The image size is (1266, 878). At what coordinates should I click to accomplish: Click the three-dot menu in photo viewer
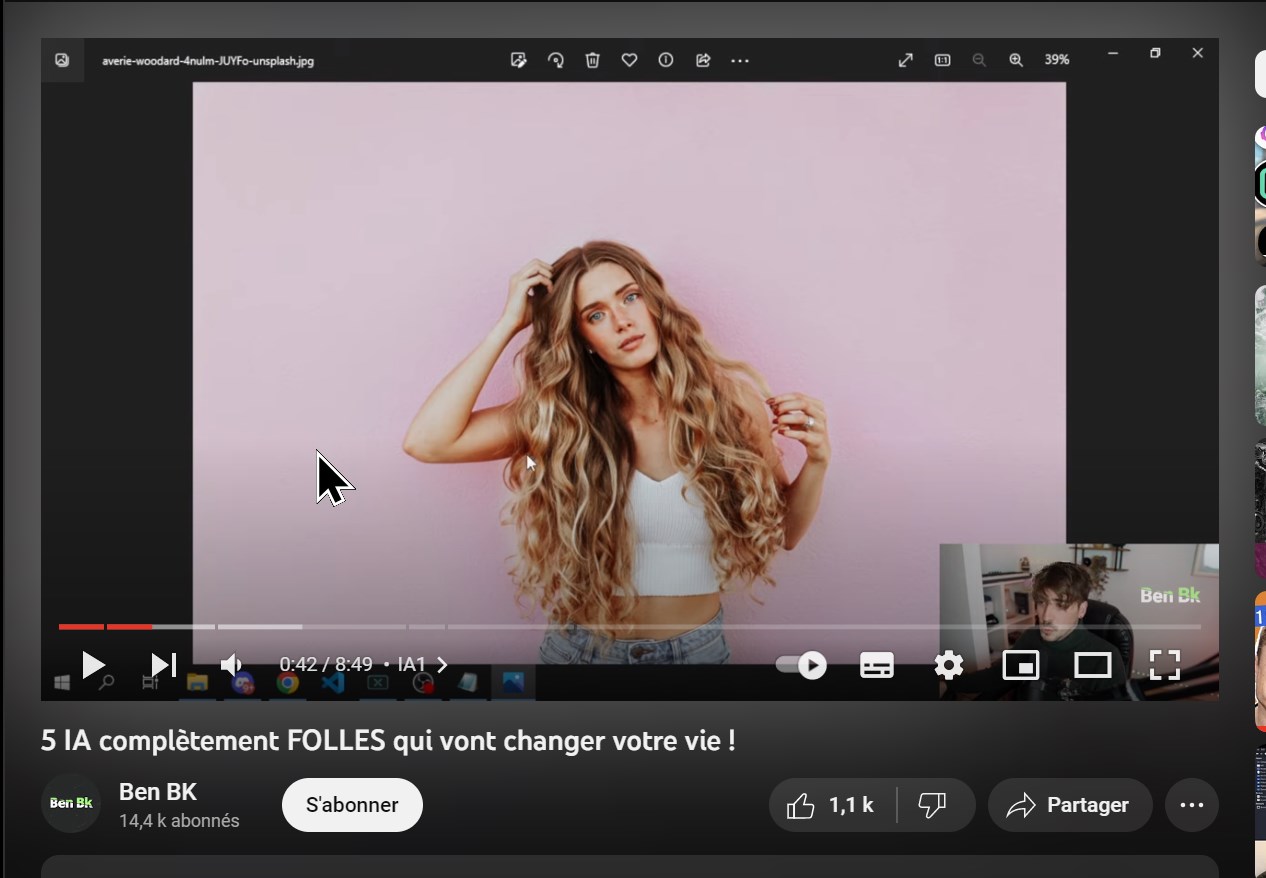pos(740,61)
